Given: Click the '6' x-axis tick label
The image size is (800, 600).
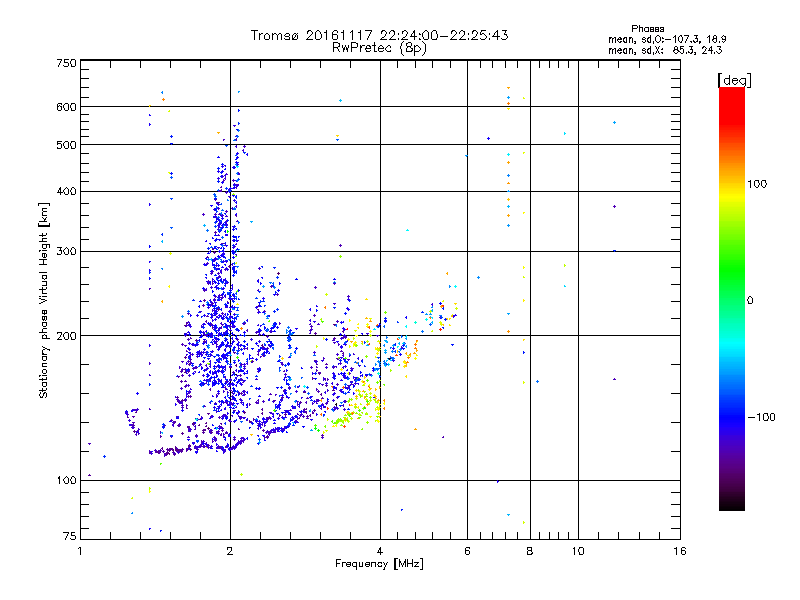Looking at the screenshot, I should [x=467, y=551].
